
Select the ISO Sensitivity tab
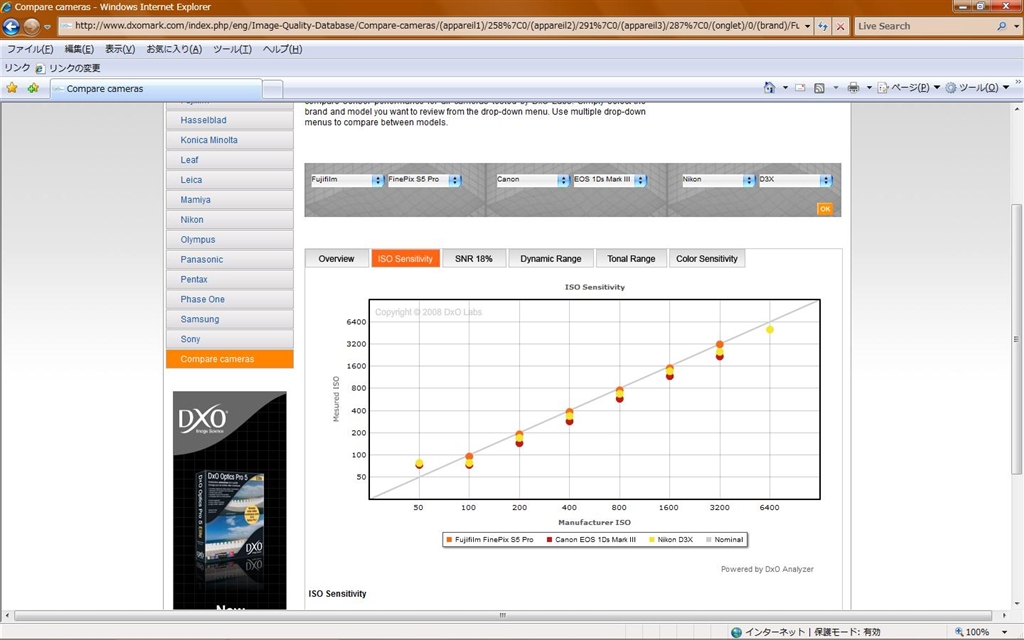pyautogui.click(x=405, y=259)
